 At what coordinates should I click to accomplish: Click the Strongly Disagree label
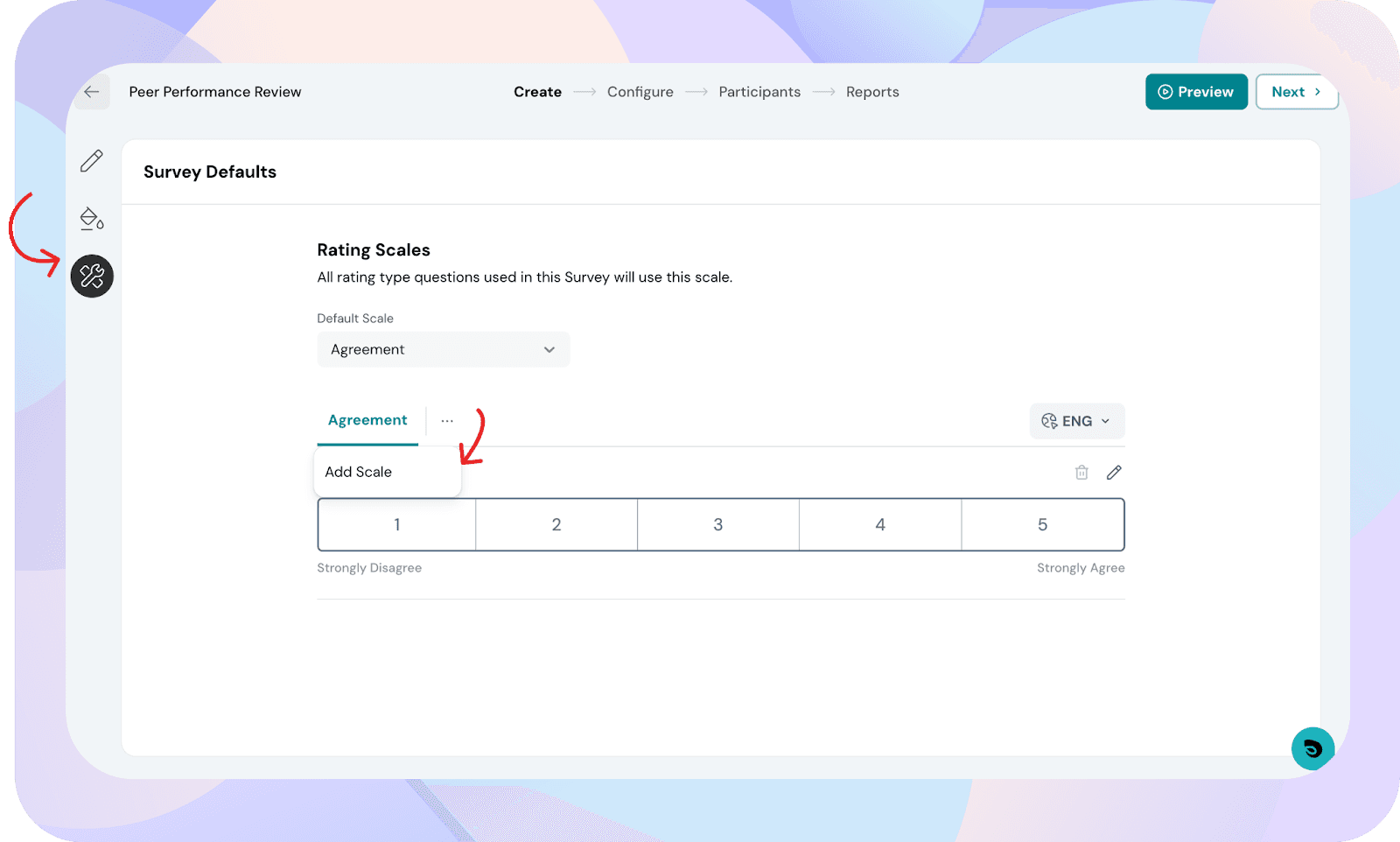[x=369, y=568]
